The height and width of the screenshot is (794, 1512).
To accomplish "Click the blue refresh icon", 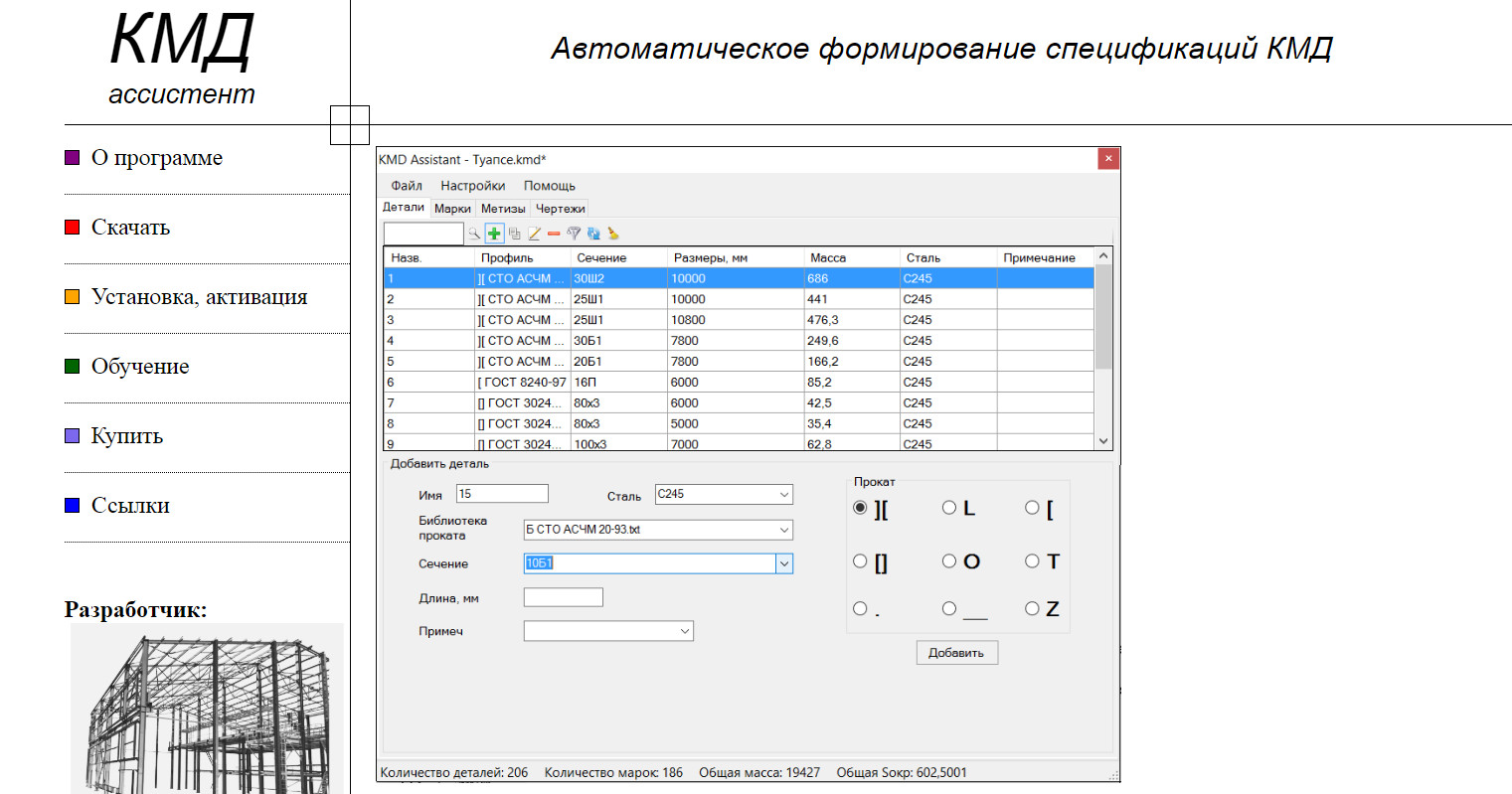I will click(x=593, y=234).
